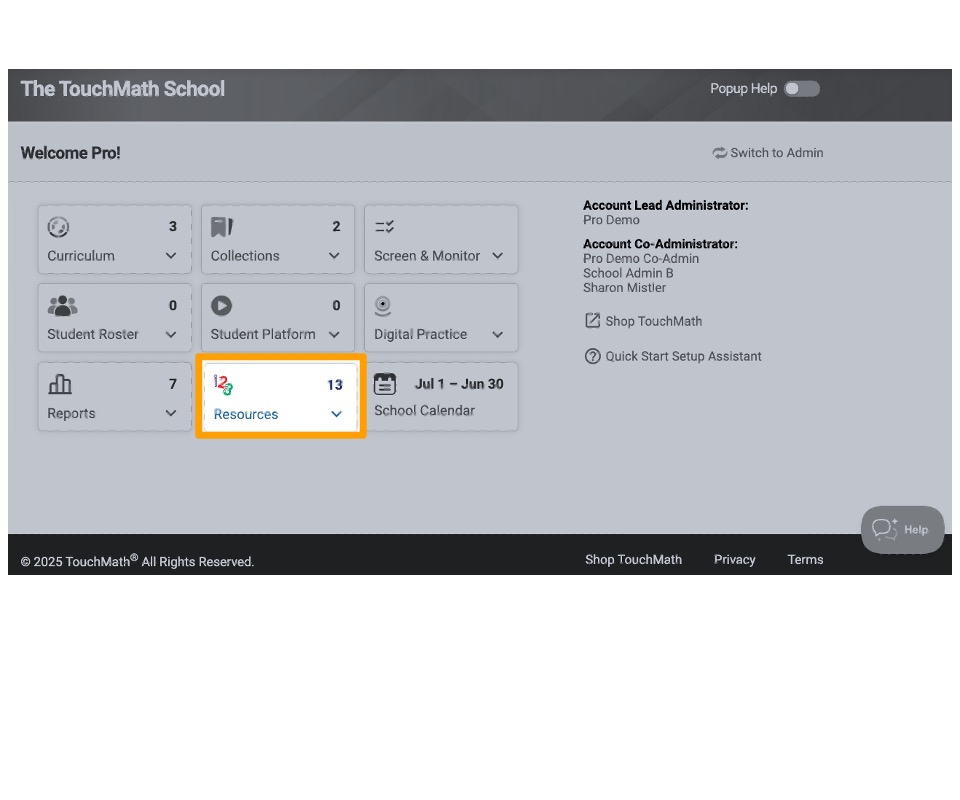Click the Student Platform play icon
960x800 pixels.
pyautogui.click(x=222, y=305)
